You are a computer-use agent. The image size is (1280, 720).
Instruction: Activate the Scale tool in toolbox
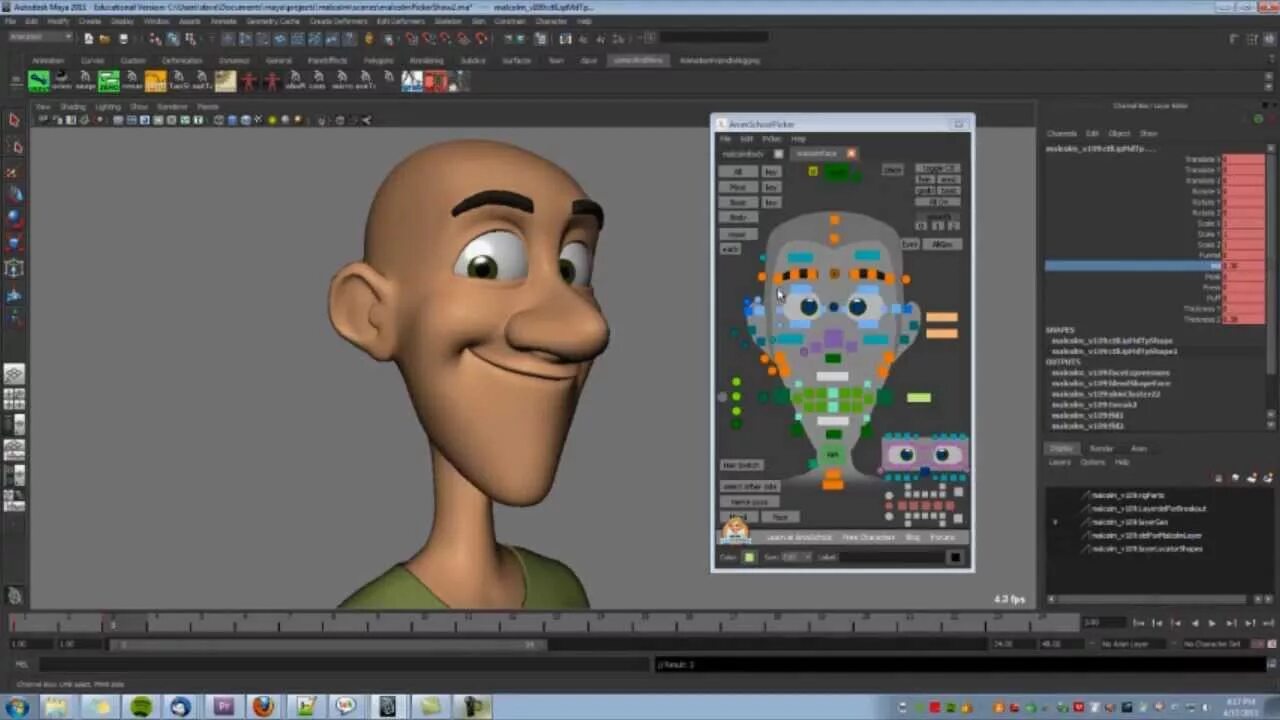[14, 242]
